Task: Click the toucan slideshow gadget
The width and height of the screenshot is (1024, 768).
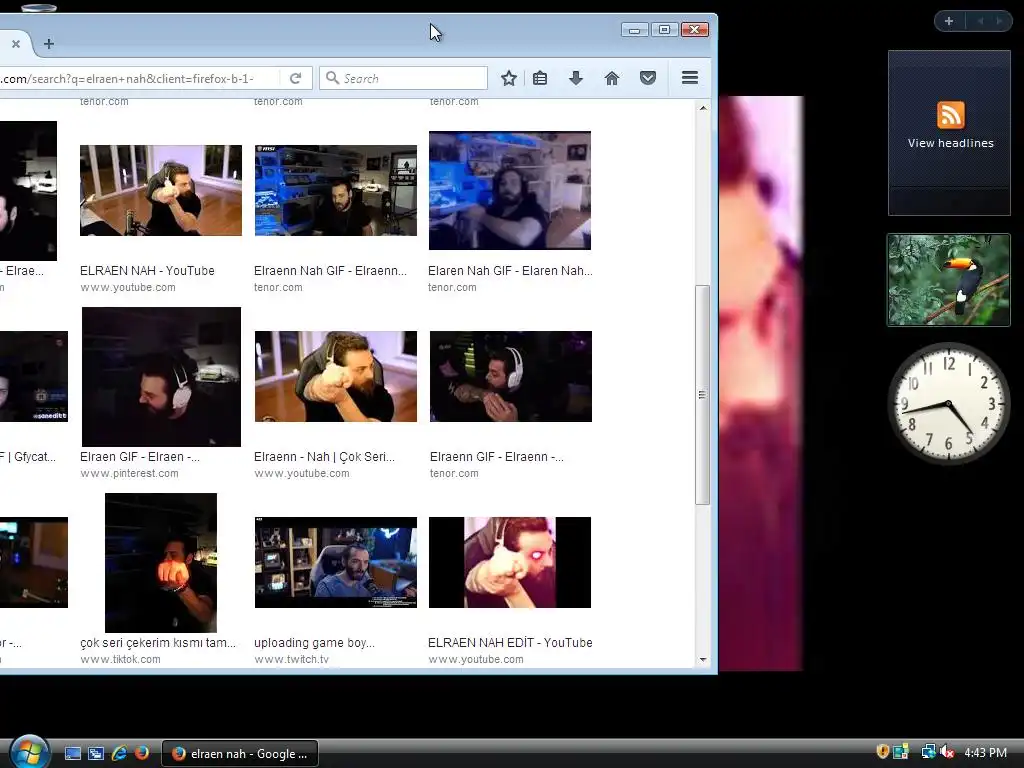Action: [x=949, y=280]
